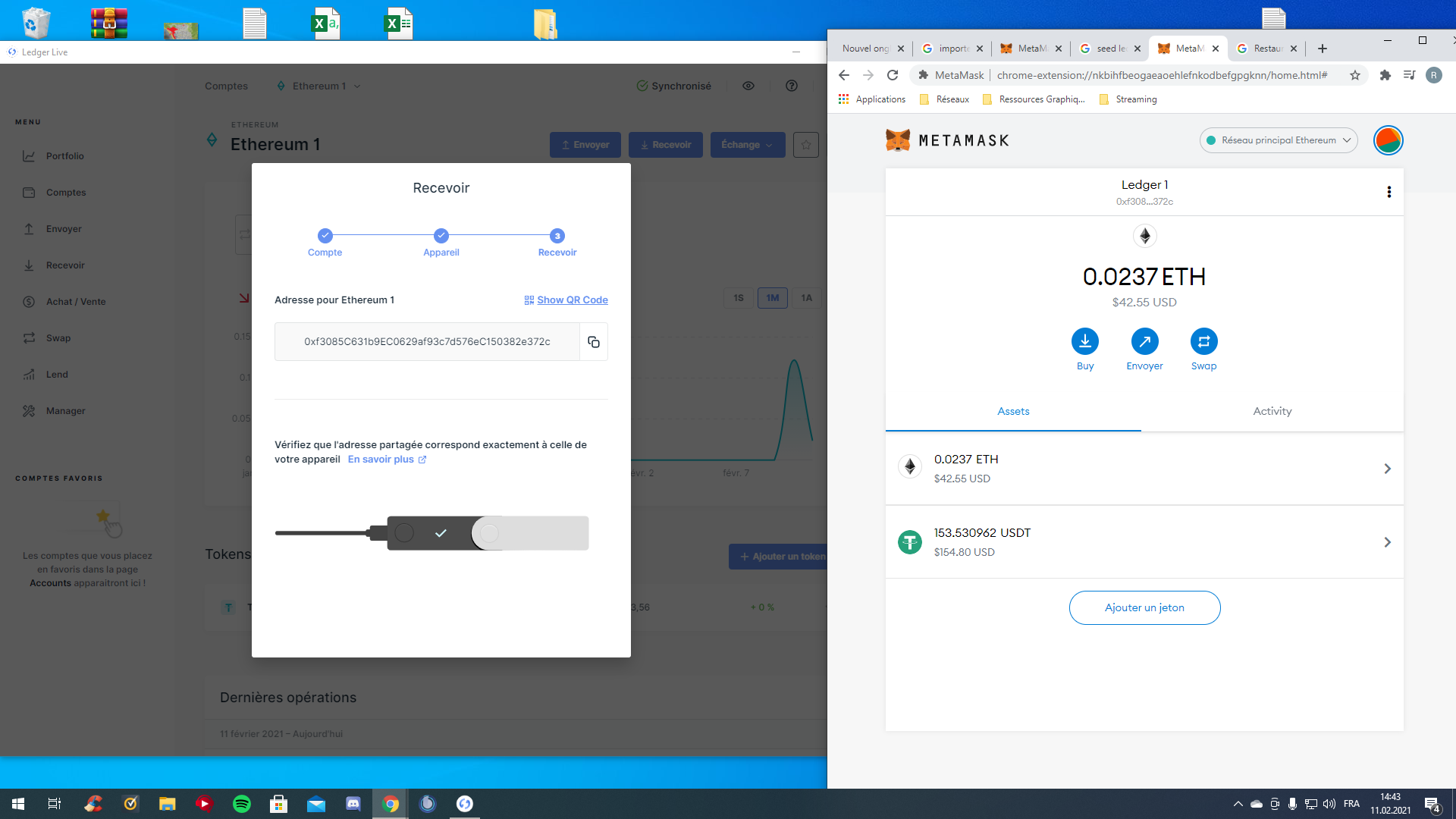Open Manager in Ledger Live menu
The height and width of the screenshot is (819, 1456).
(65, 411)
